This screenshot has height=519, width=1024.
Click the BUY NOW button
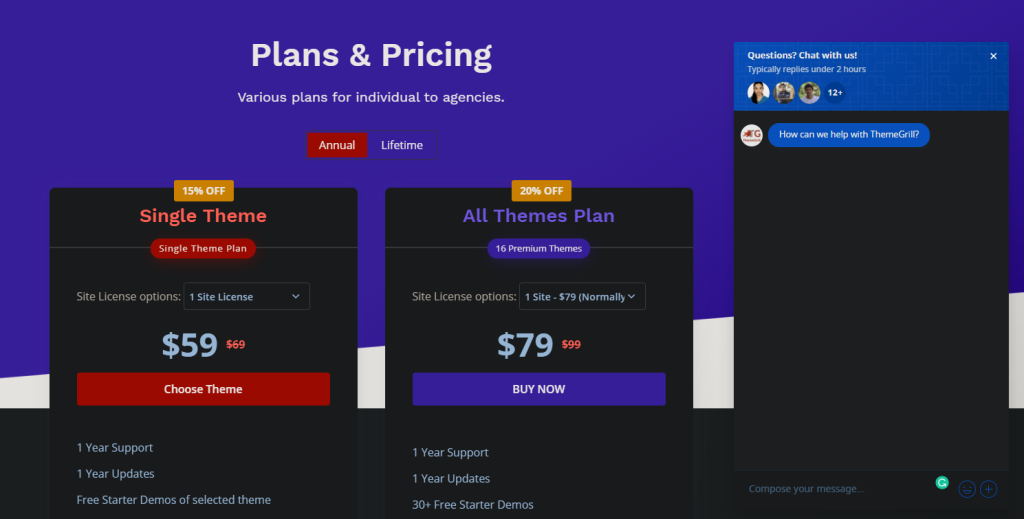pyautogui.click(x=539, y=389)
